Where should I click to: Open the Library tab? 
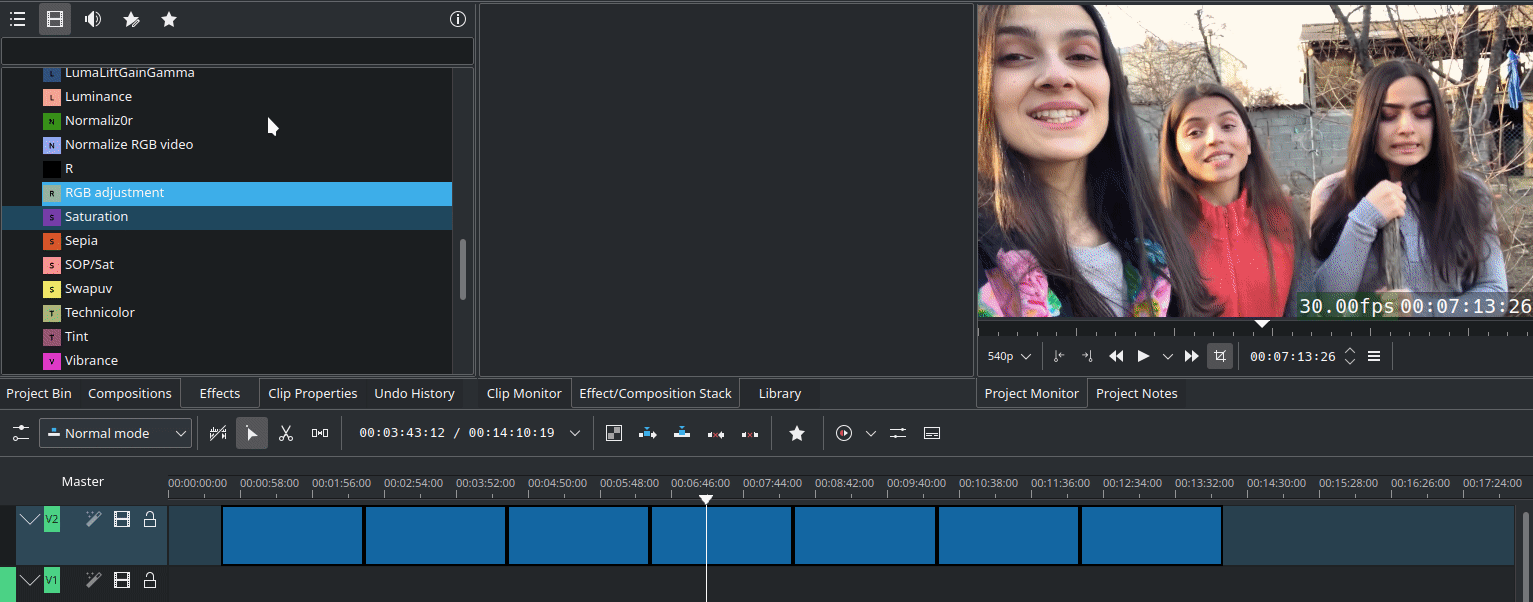(x=780, y=393)
